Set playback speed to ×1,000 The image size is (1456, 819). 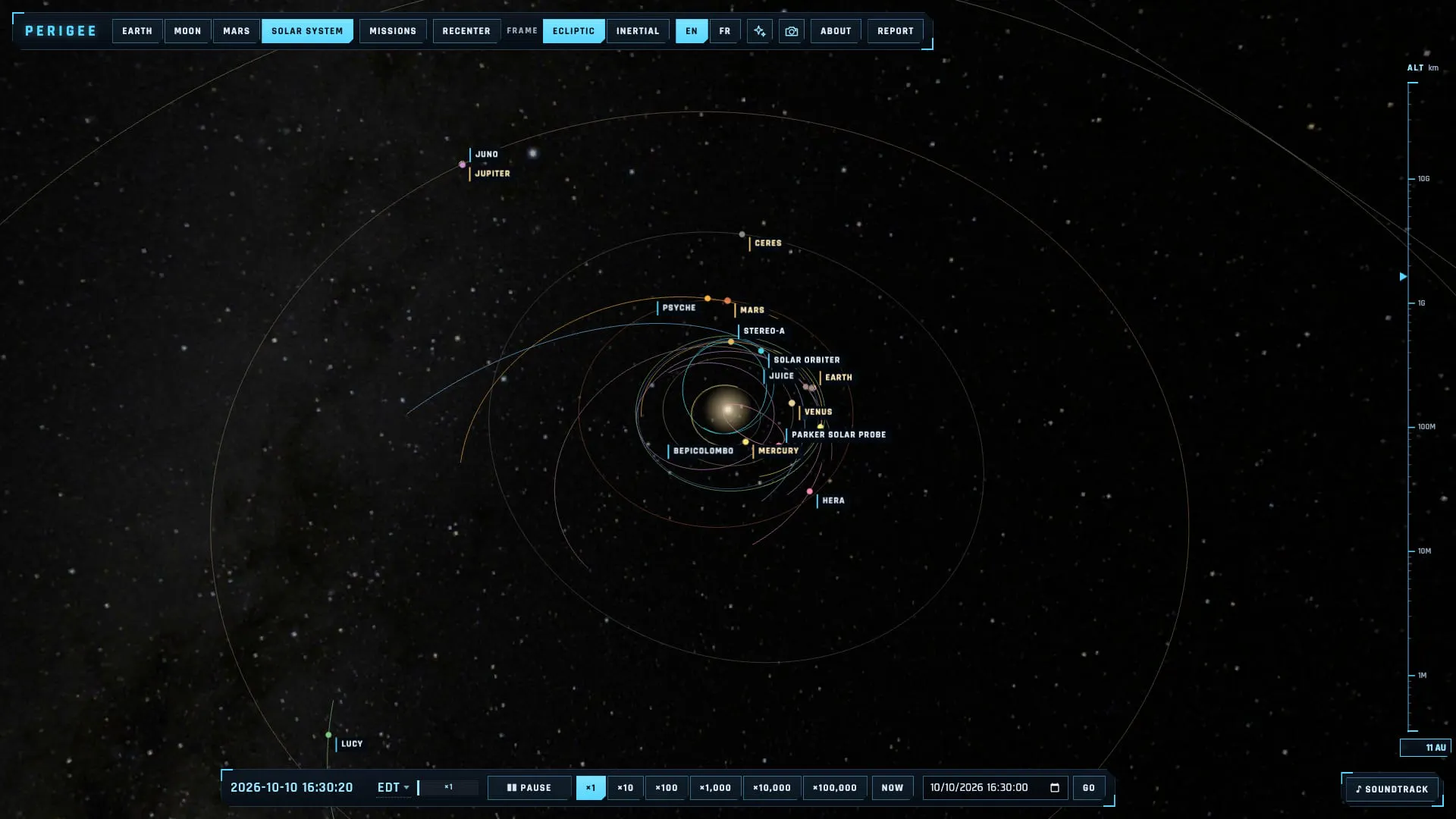coord(715,788)
